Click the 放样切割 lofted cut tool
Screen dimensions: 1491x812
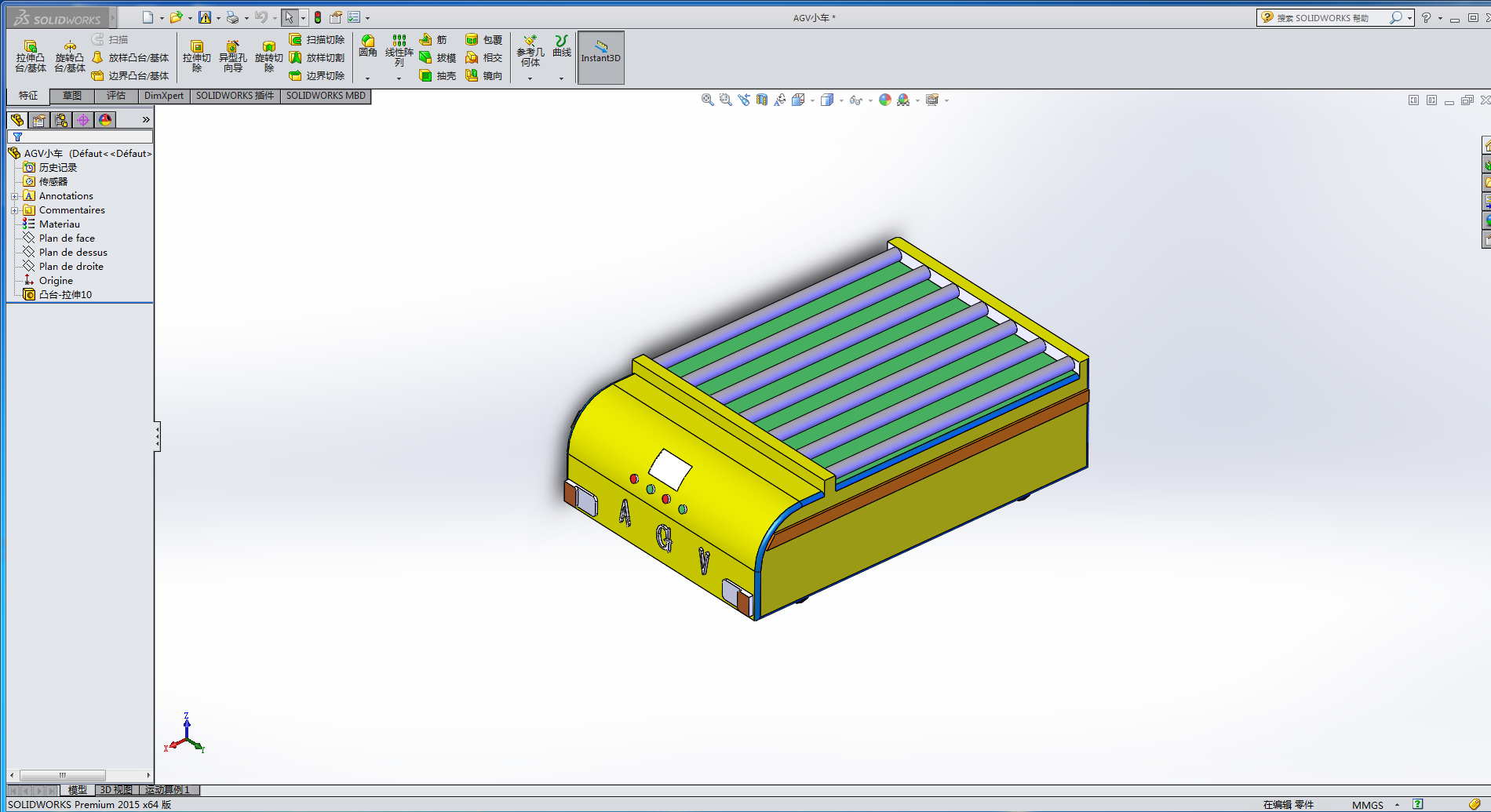(317, 57)
